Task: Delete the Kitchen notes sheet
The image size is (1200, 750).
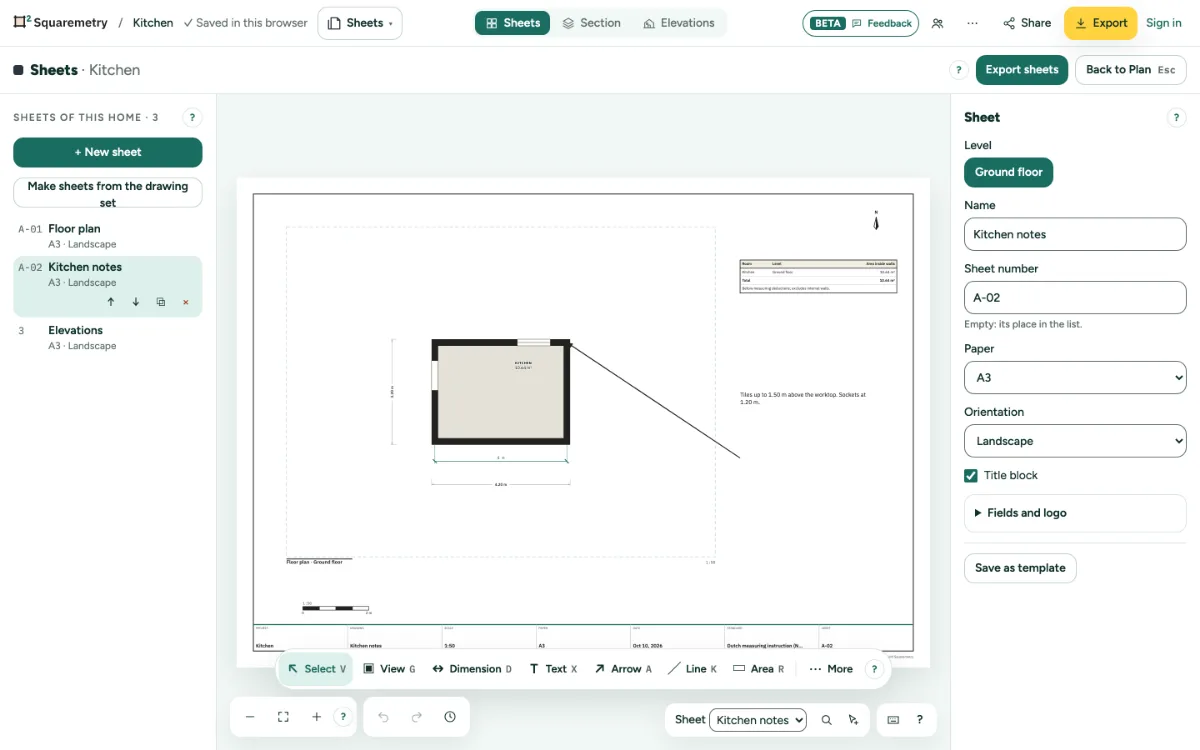Action: pyautogui.click(x=186, y=302)
